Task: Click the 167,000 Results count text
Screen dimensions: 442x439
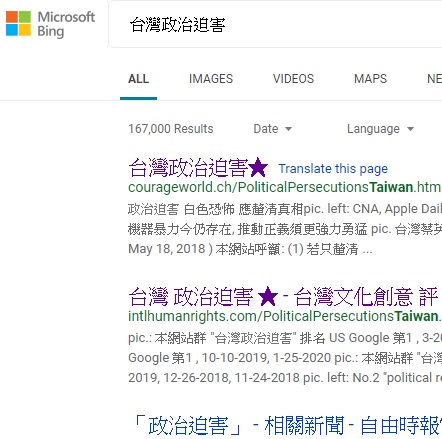Action: (x=171, y=129)
